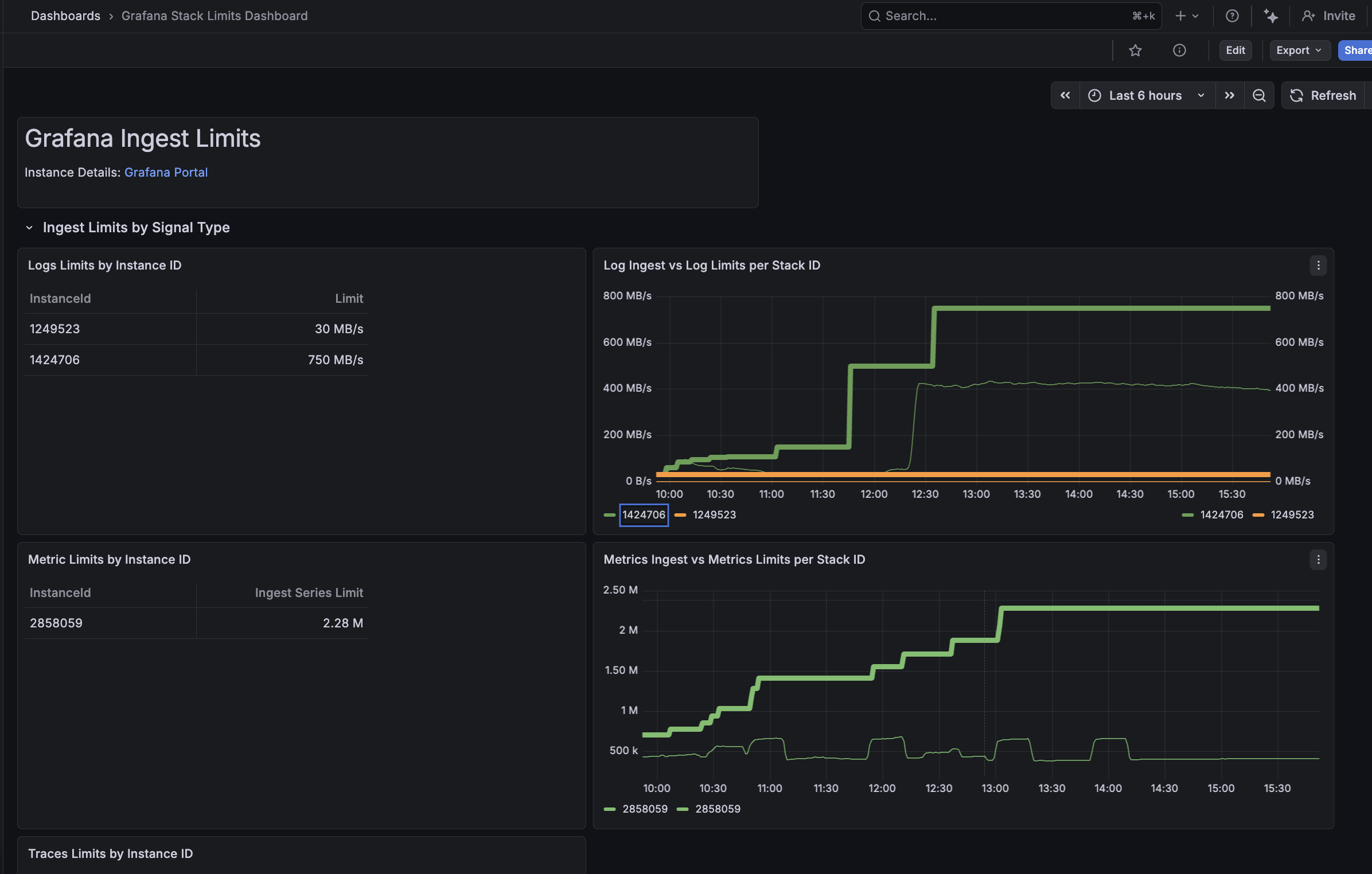The width and height of the screenshot is (1372, 874).
Task: Toggle 1424706 series in left legend
Action: pyautogui.click(x=644, y=515)
